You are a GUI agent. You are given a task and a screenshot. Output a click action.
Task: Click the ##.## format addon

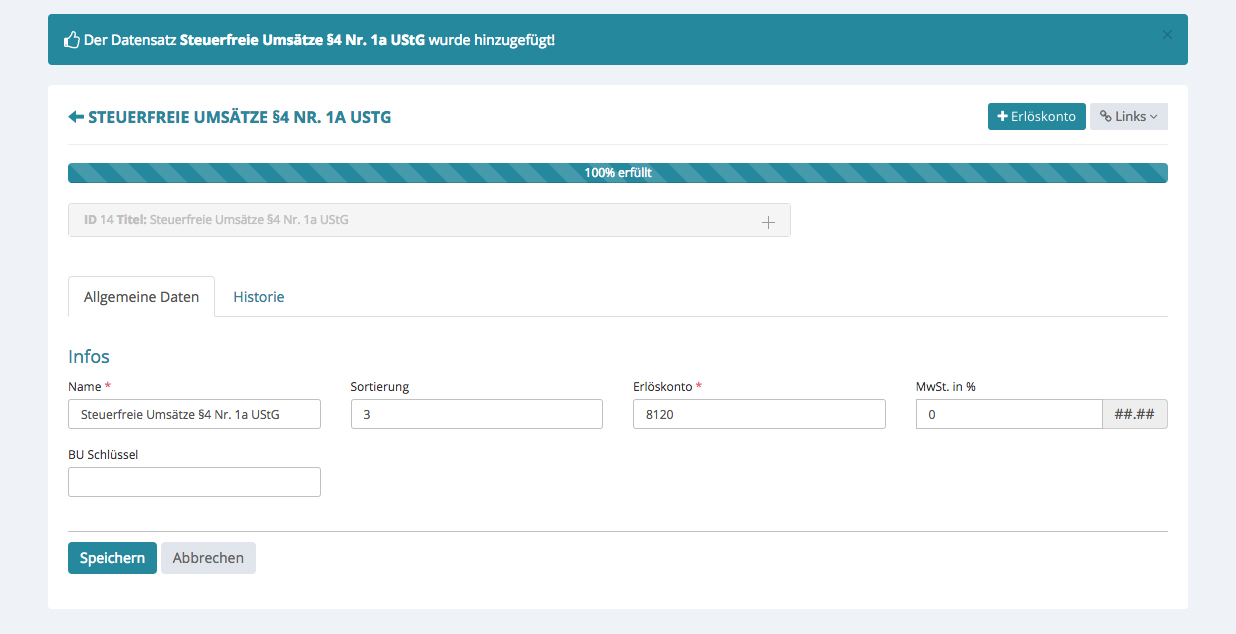click(x=1134, y=414)
